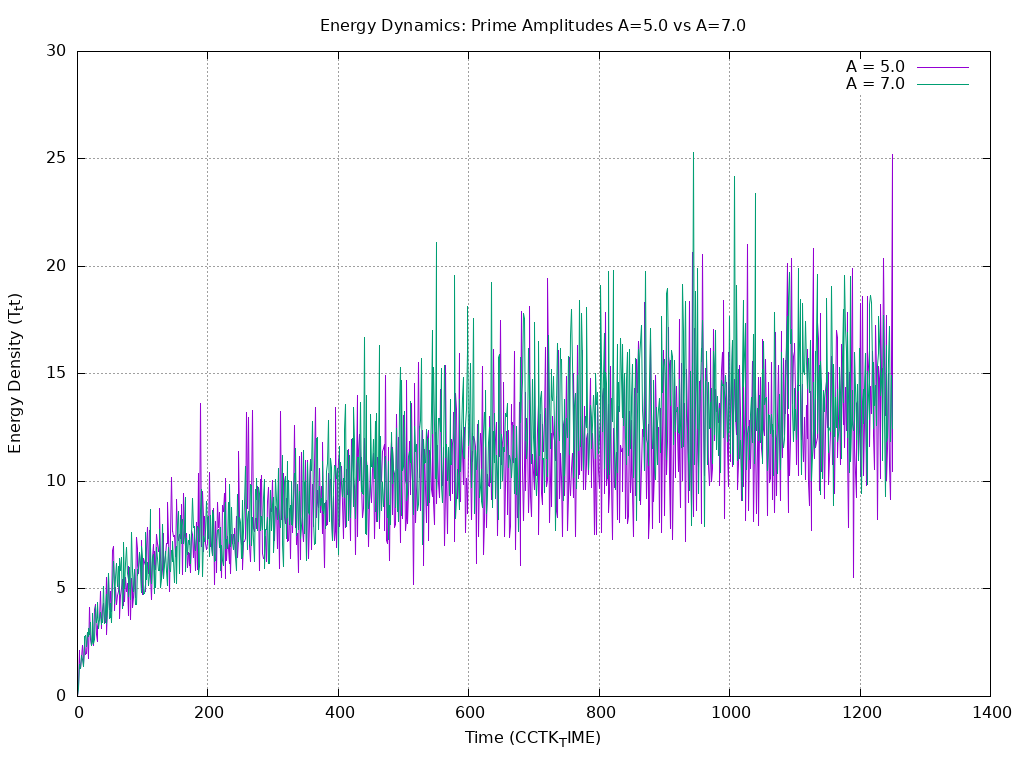
Task: Click the purple dip bottom near time 1190
Action: click(x=853, y=577)
